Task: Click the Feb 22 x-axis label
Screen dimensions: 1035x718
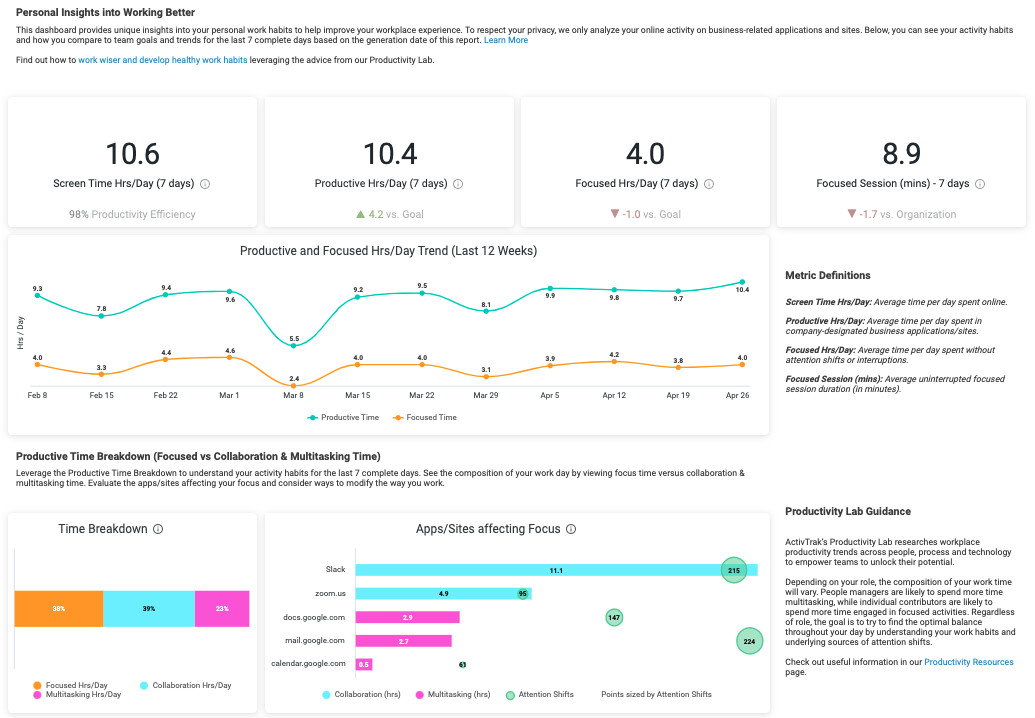Action: click(x=166, y=395)
